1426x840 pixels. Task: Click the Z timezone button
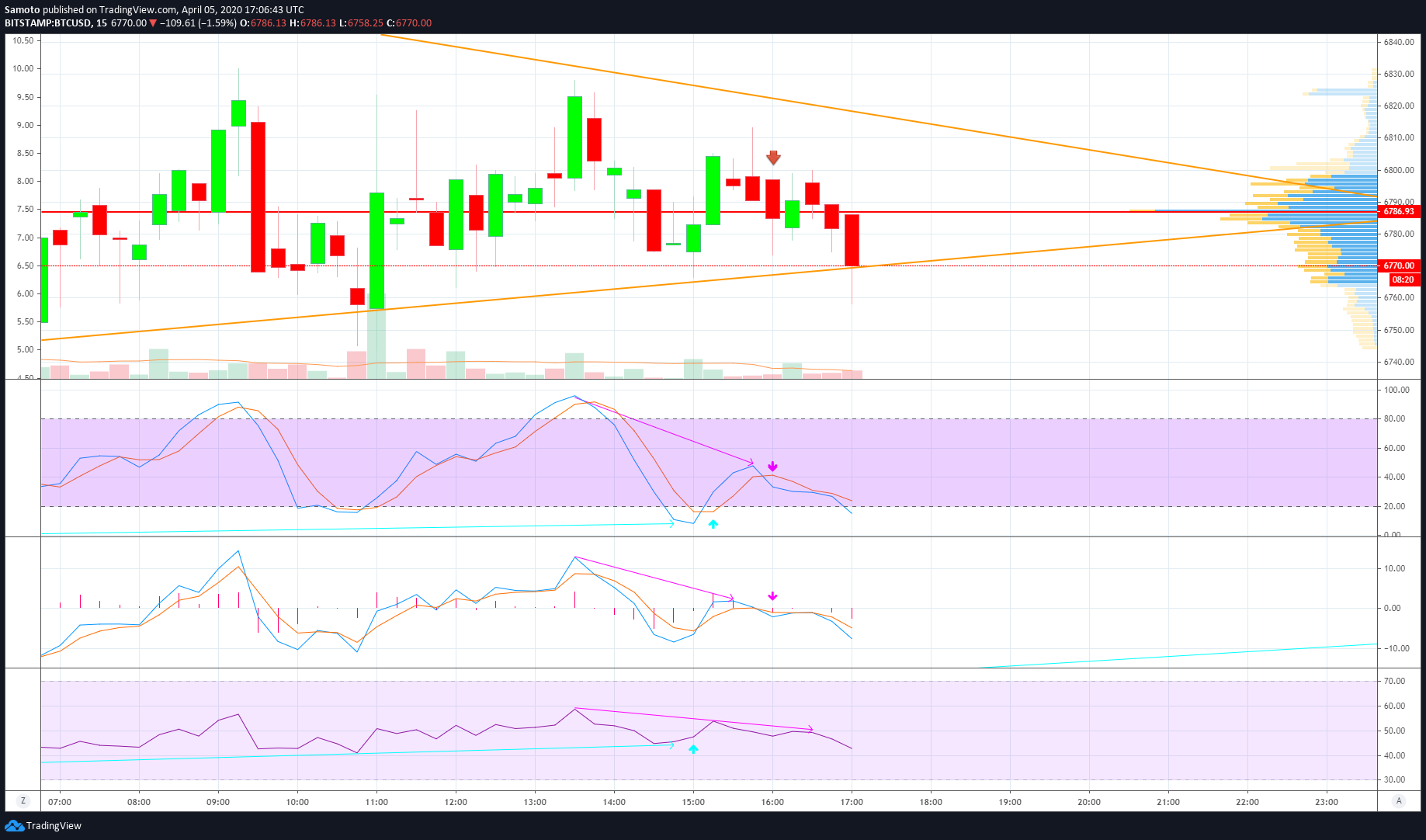coord(23,801)
